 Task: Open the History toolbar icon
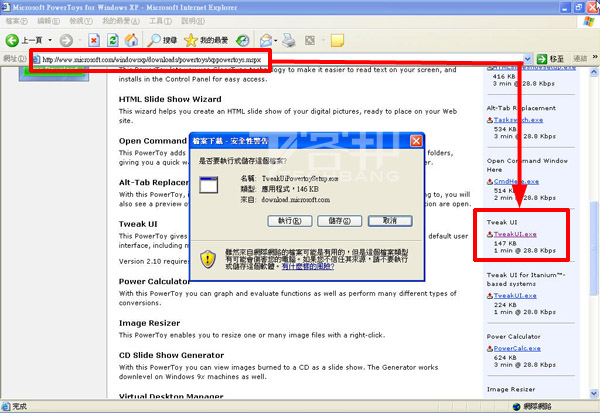[x=243, y=40]
